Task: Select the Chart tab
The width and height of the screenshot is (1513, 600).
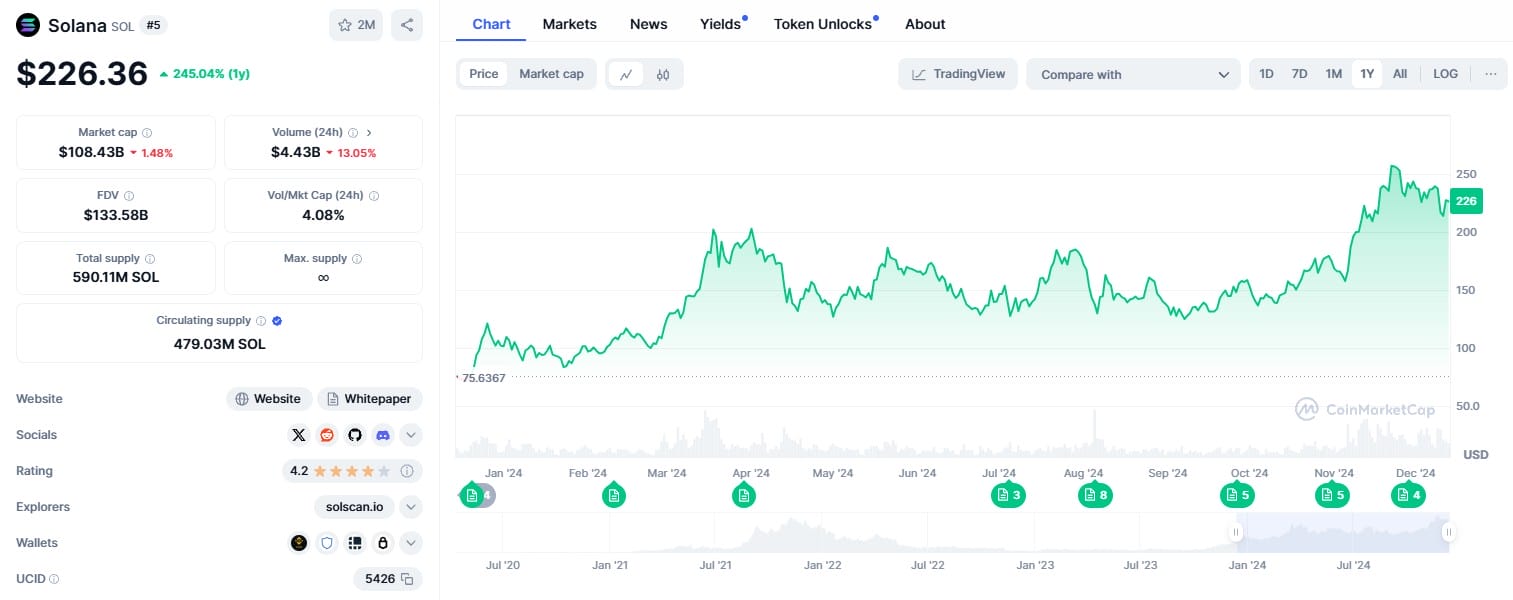Action: point(491,24)
